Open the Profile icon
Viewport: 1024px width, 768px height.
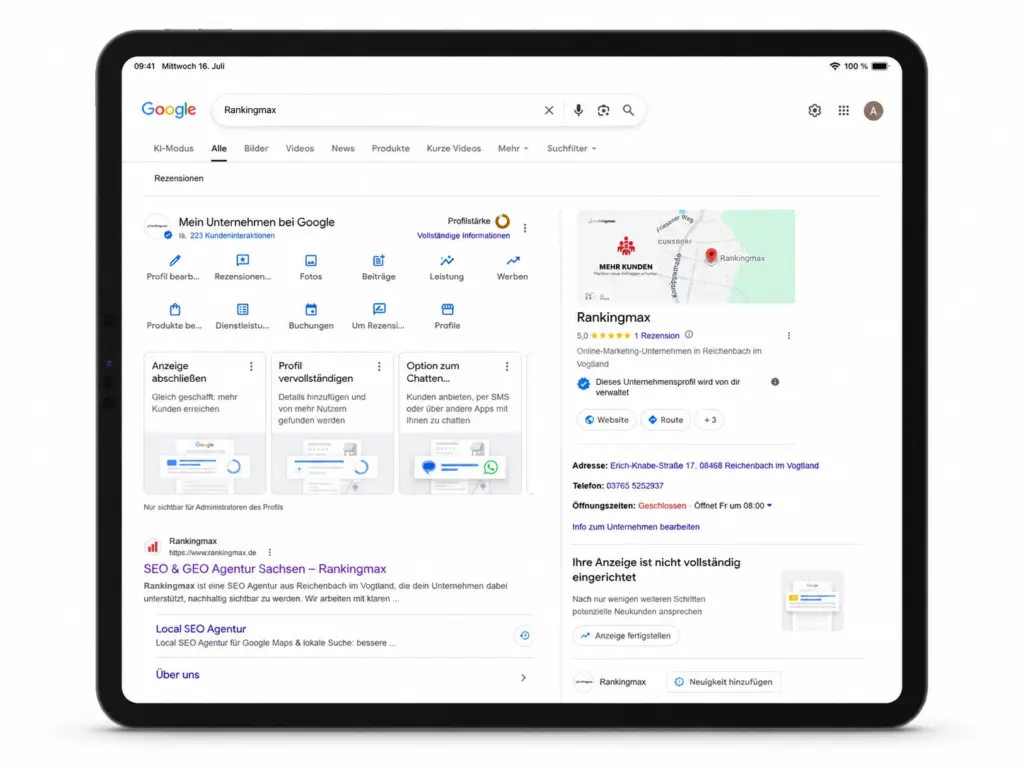[x=447, y=310]
